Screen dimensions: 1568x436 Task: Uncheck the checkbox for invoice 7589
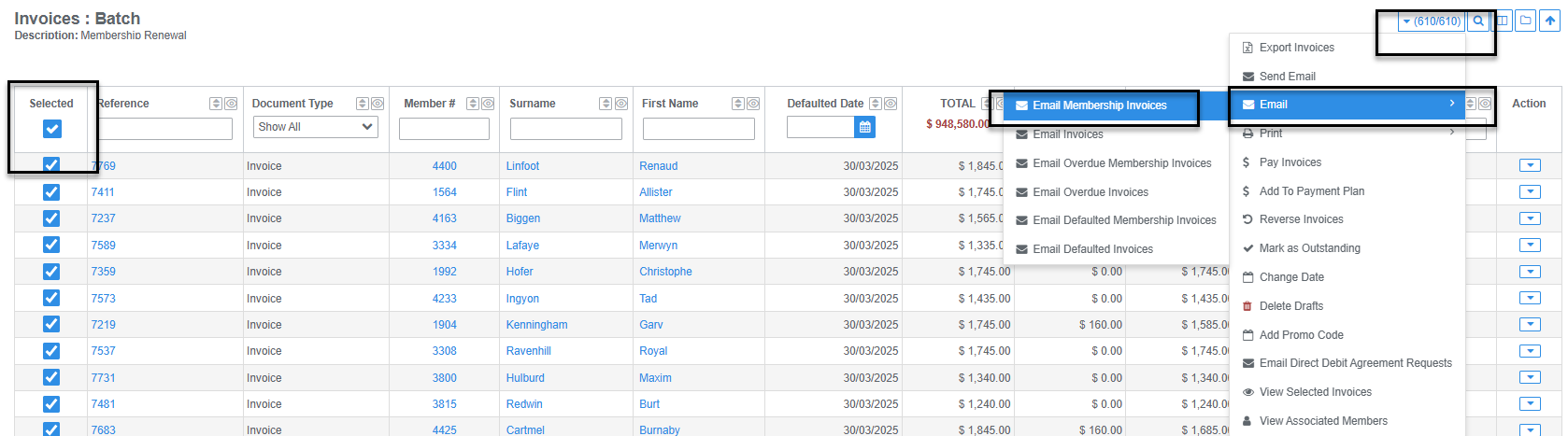pos(51,245)
